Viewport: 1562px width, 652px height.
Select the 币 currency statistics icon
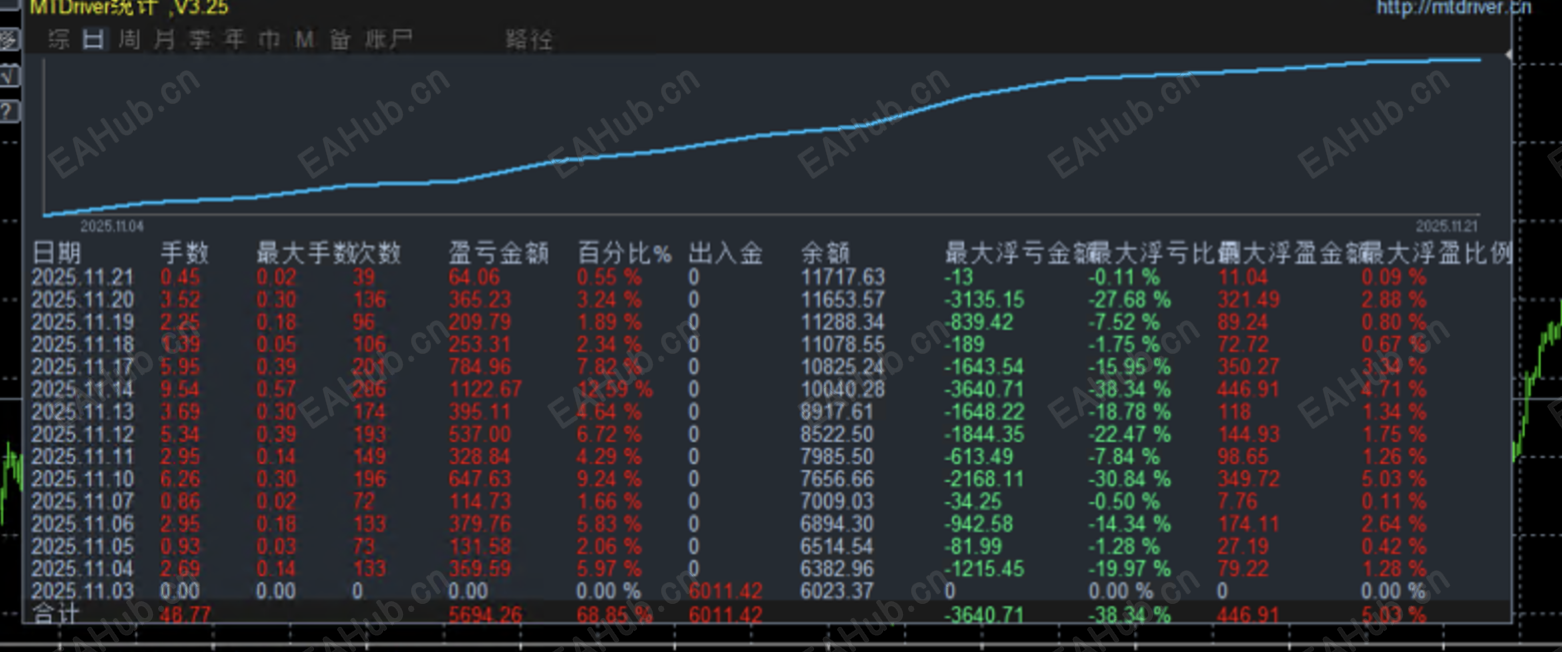coord(266,41)
